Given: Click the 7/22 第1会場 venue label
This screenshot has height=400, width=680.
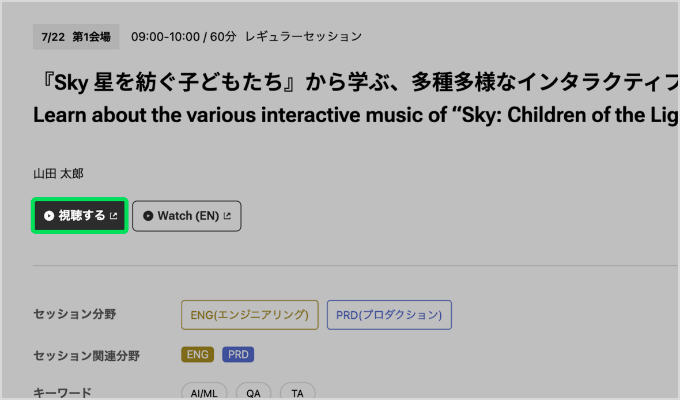Looking at the screenshot, I should pos(76,37).
